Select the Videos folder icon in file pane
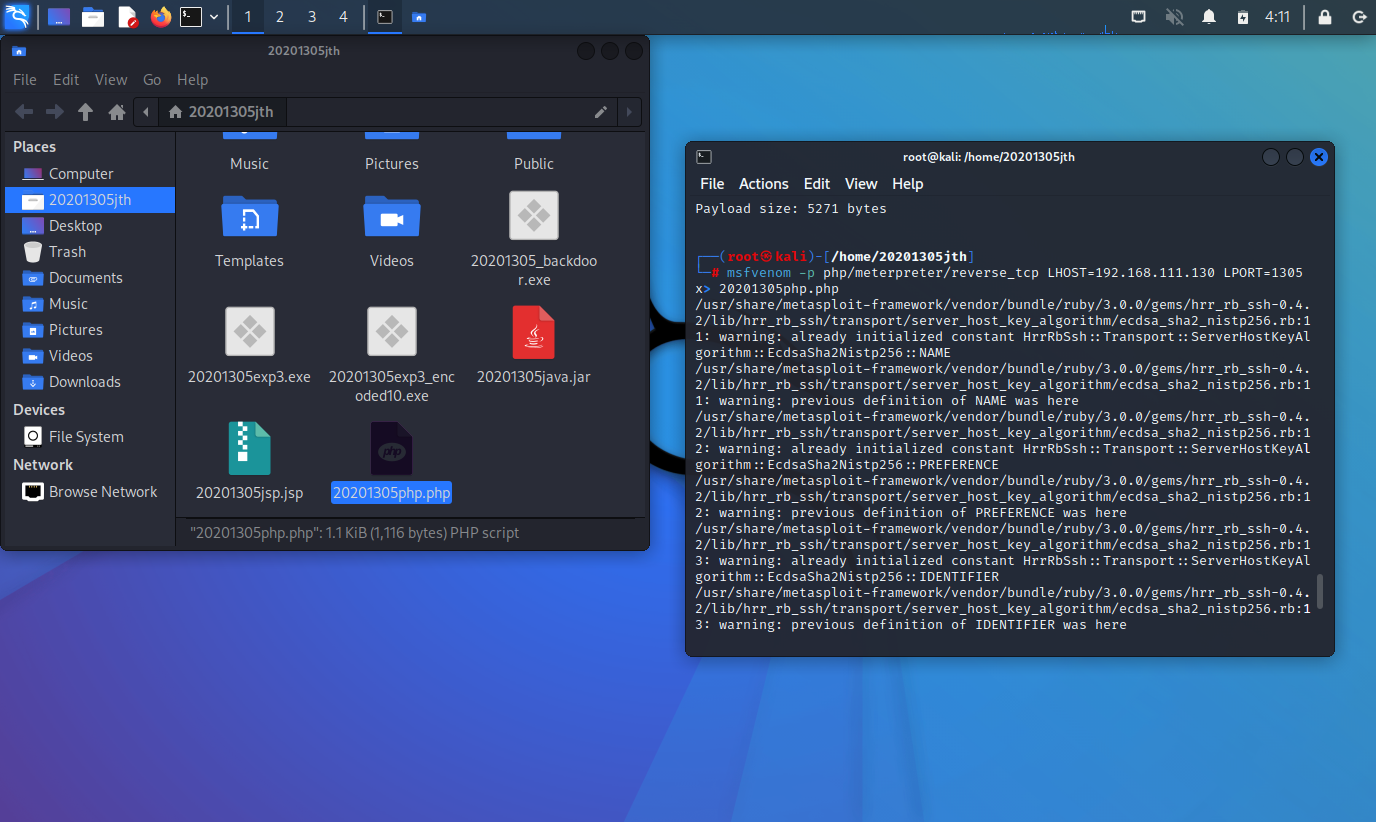 point(392,216)
